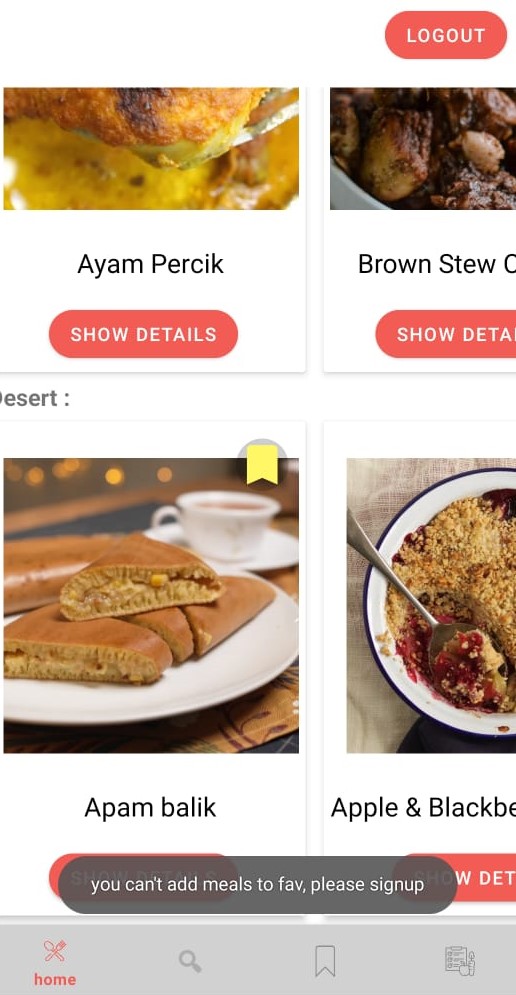Image resolution: width=516 pixels, height=995 pixels.
Task: Select the Apple & Blackberry title text
Action: point(423,808)
